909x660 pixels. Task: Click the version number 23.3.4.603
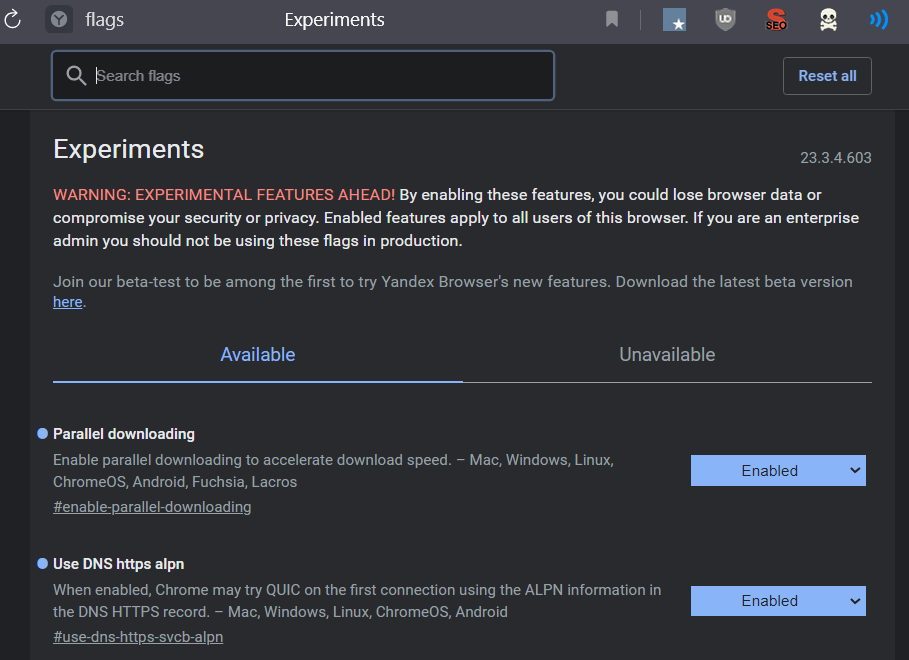(x=835, y=158)
